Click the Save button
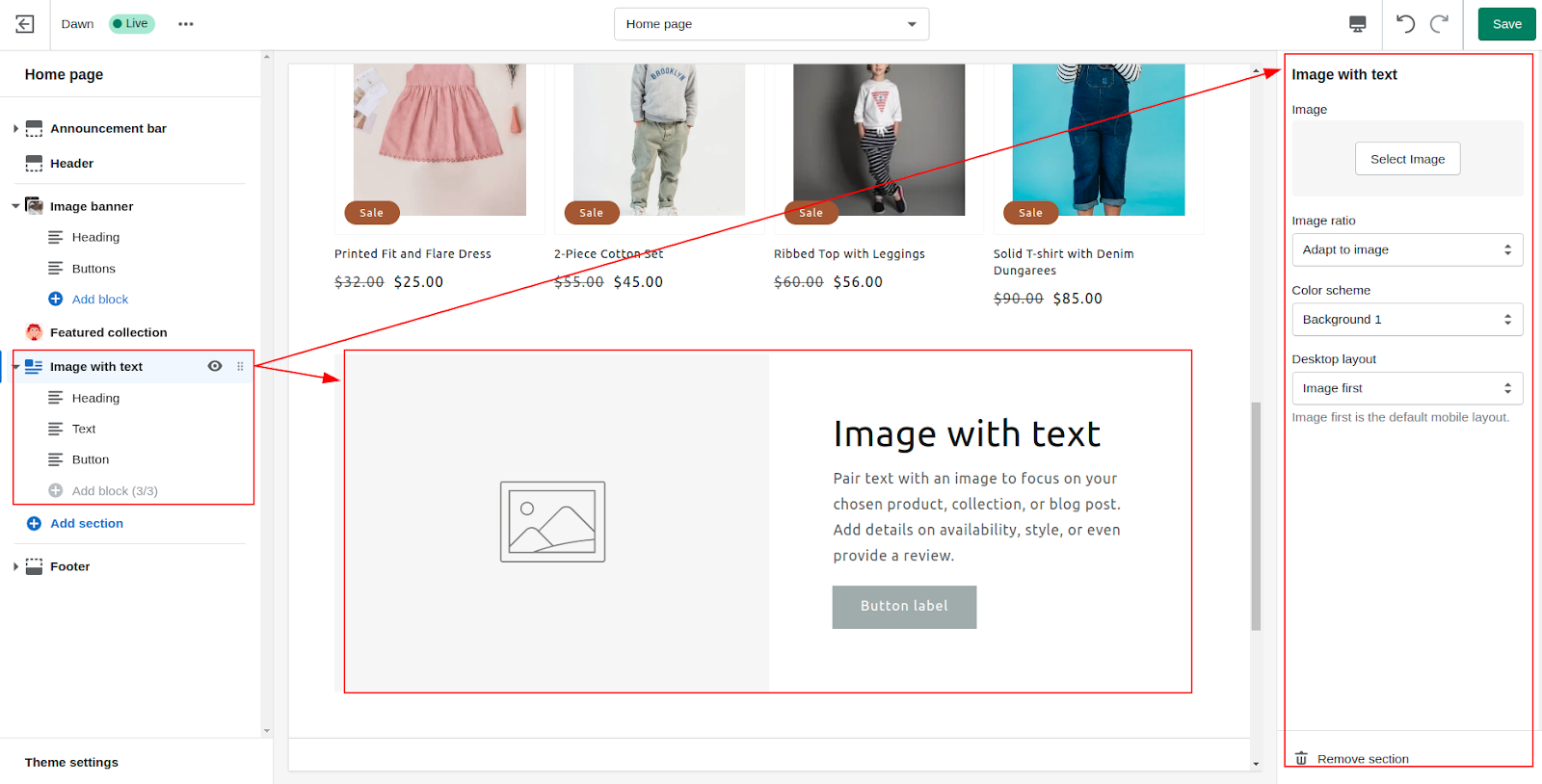The height and width of the screenshot is (784, 1542). (x=1506, y=24)
